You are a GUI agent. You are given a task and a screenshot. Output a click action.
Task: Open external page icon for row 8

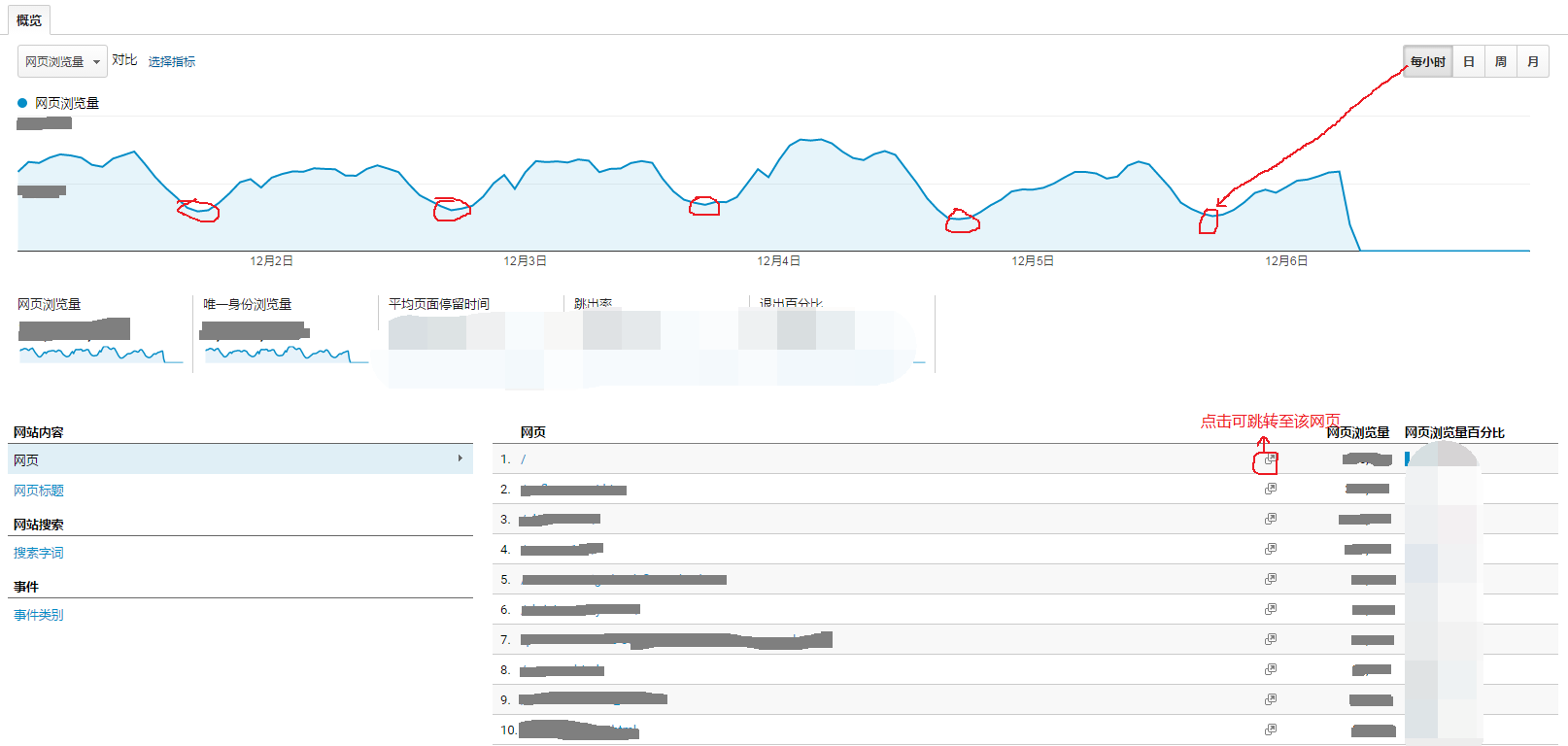[1270, 670]
